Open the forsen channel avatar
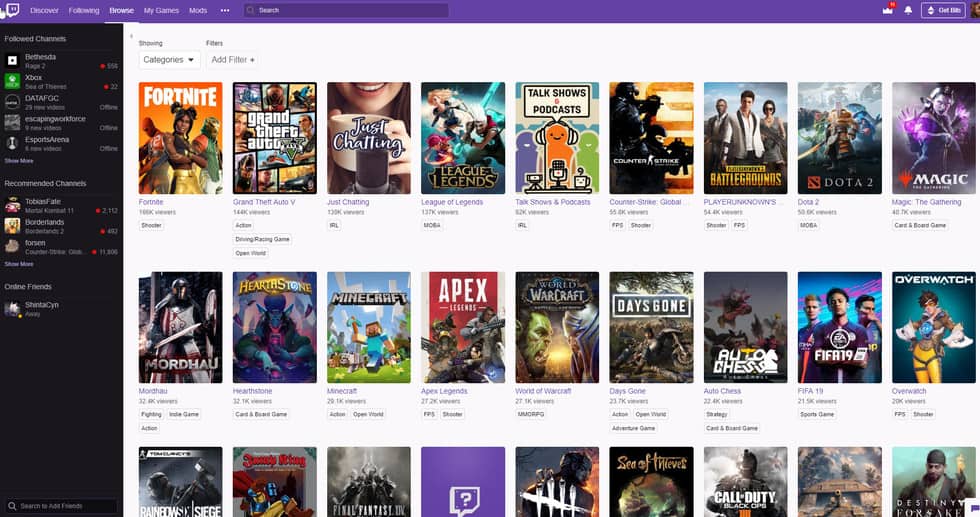Image resolution: width=980 pixels, height=517 pixels. (12, 246)
